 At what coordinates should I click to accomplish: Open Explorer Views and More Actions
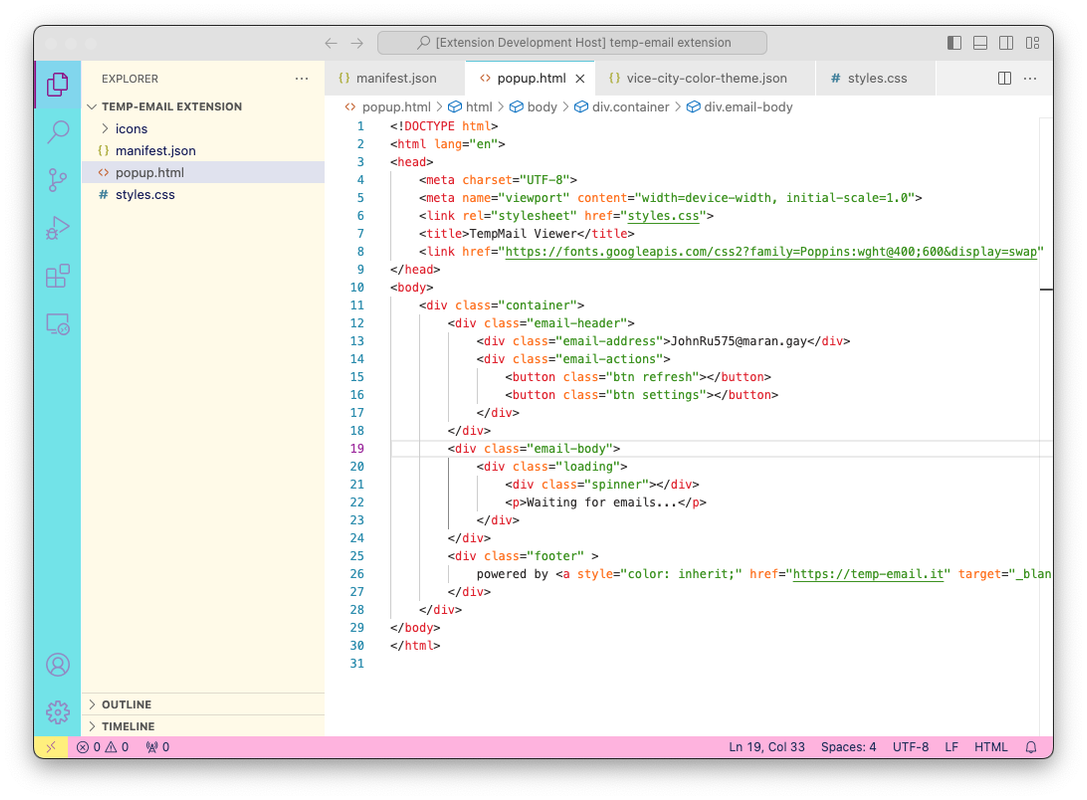[302, 78]
